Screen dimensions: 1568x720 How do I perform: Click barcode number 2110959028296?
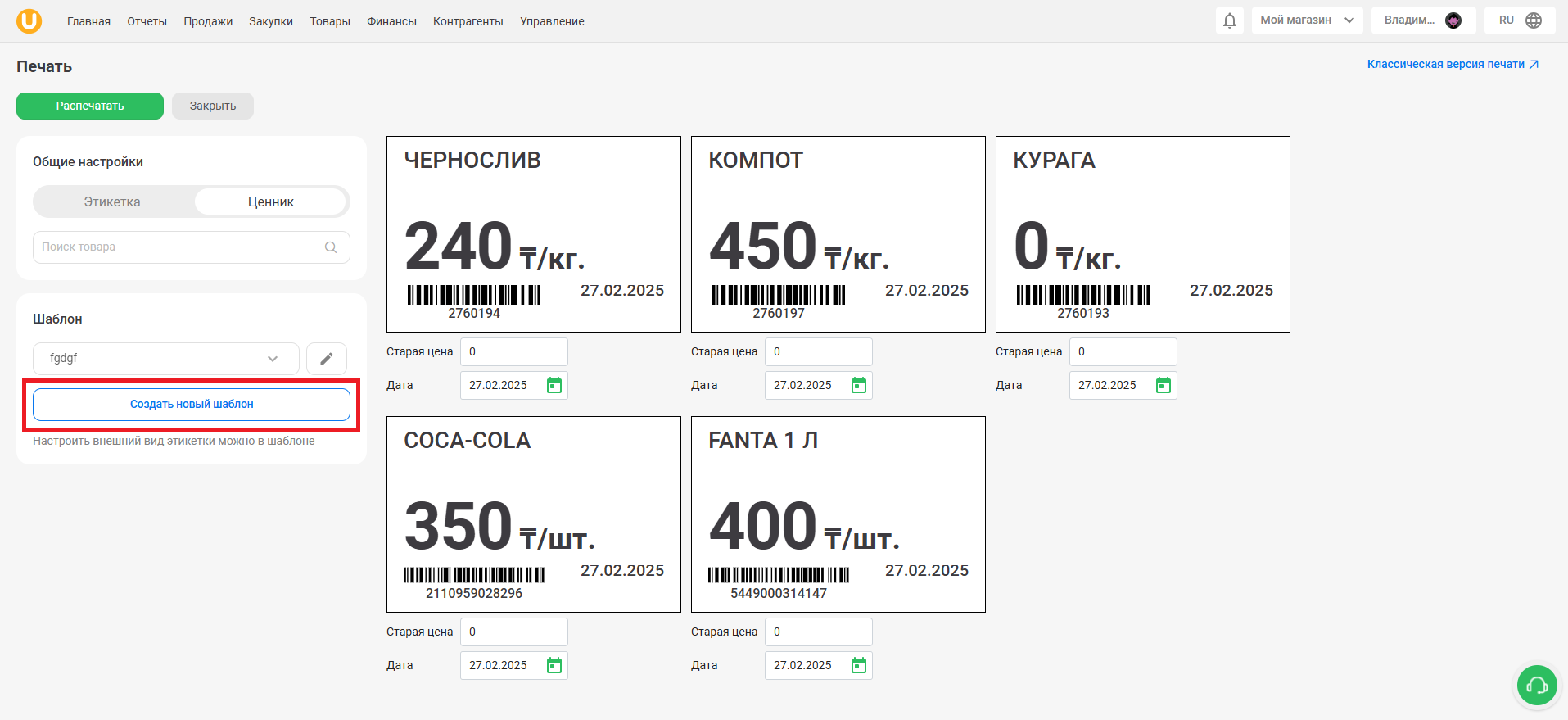click(474, 593)
